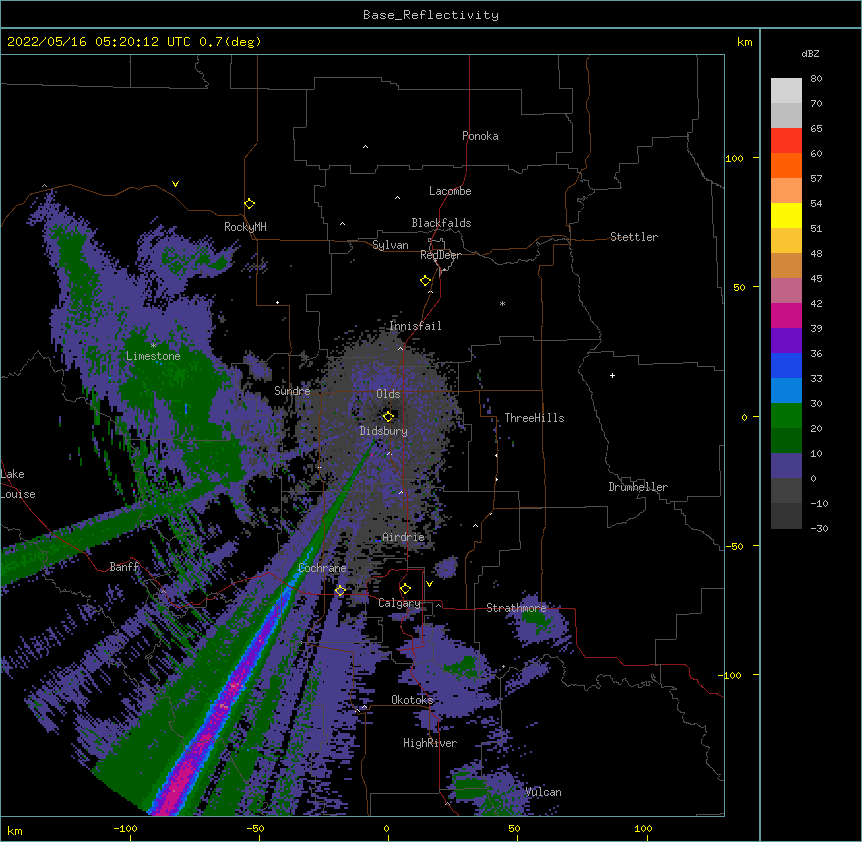The width and height of the screenshot is (862, 842).
Task: Select the 42 dBZ magenta swatch
Action: tap(786, 315)
